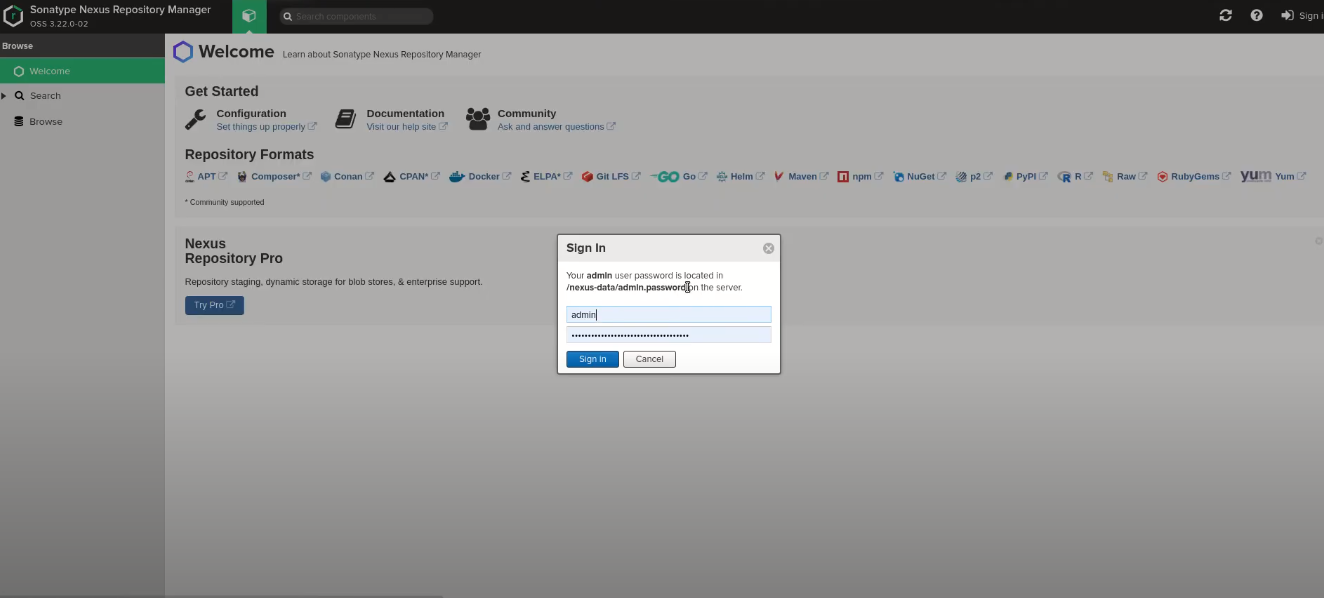The image size is (1324, 598).
Task: Click the Welcome hexagon heading icon
Action: (x=183, y=52)
